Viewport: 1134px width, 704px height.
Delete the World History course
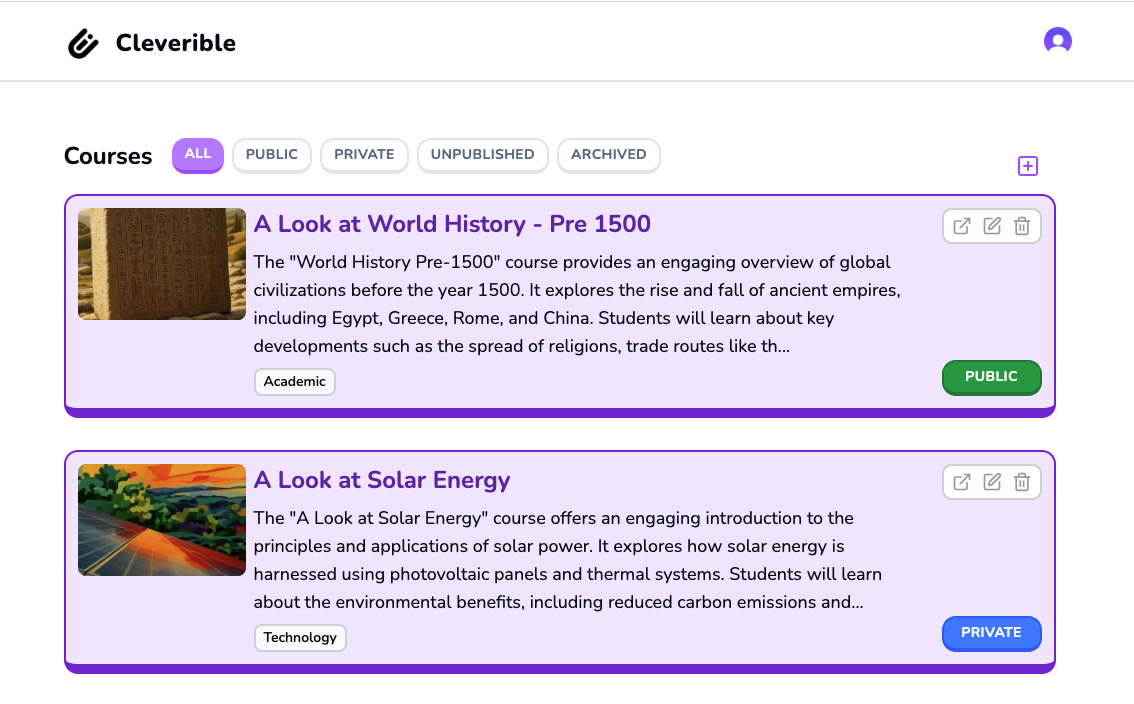[x=1022, y=226]
